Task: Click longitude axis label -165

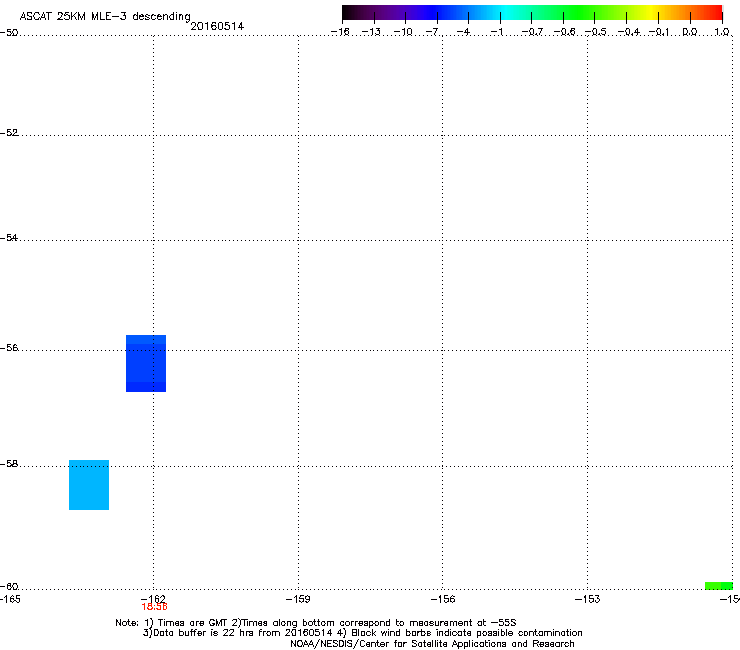Action: tap(10, 599)
